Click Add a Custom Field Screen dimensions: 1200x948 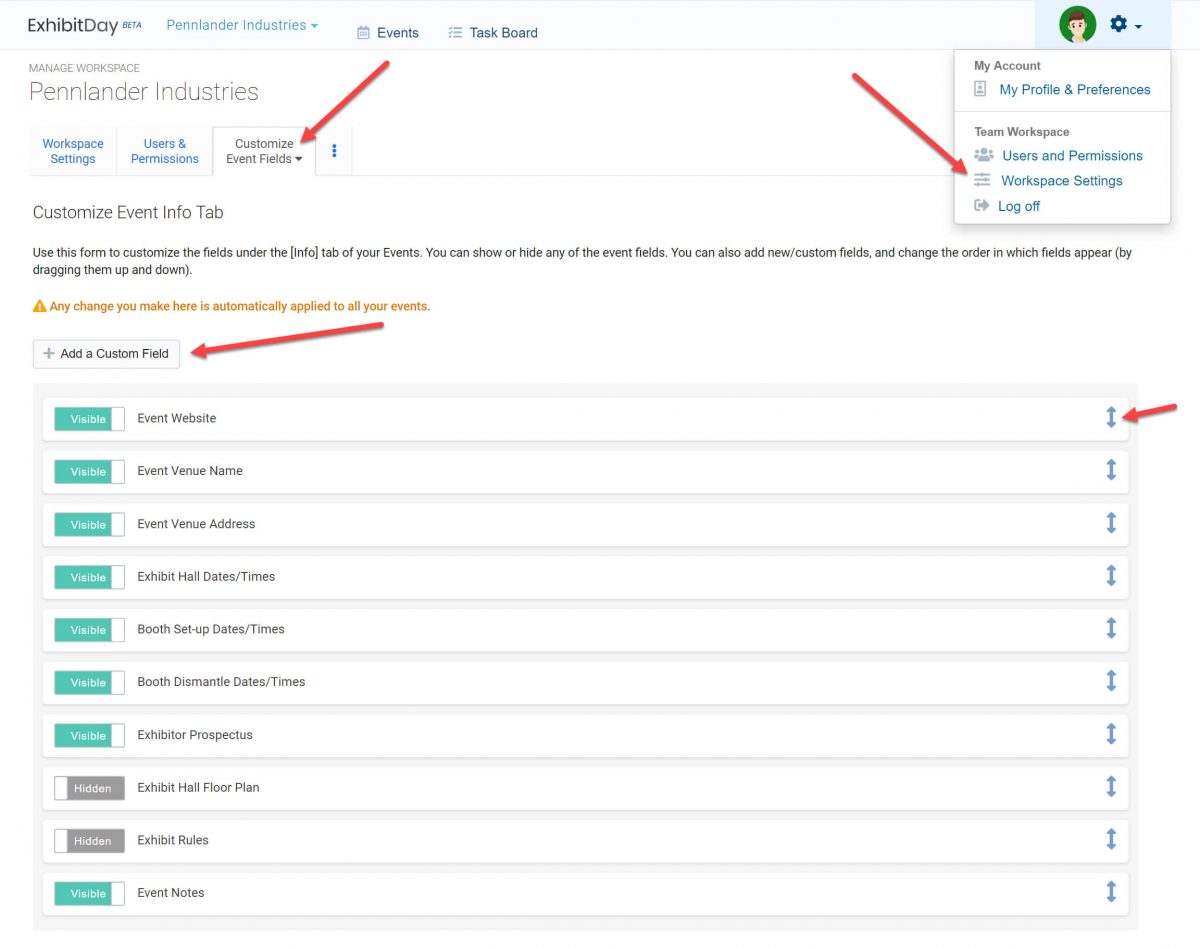(x=106, y=354)
